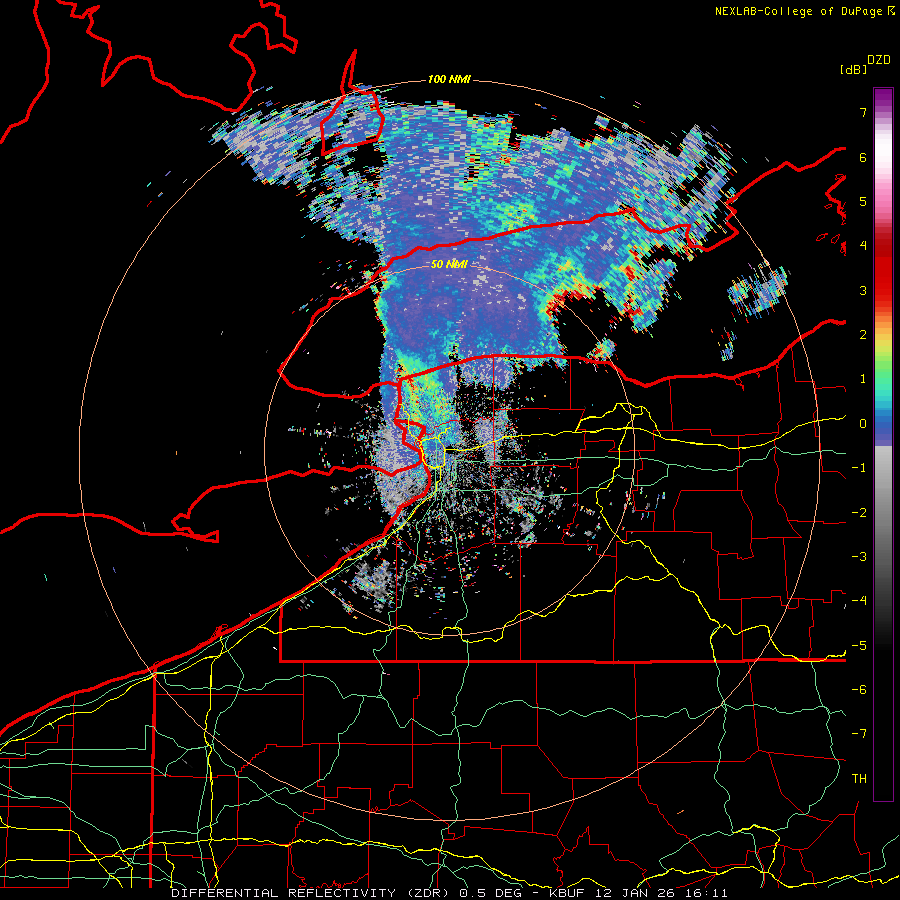Click the -5 dB legend tick label
Screen dimensions: 900x900
[x=859, y=646]
